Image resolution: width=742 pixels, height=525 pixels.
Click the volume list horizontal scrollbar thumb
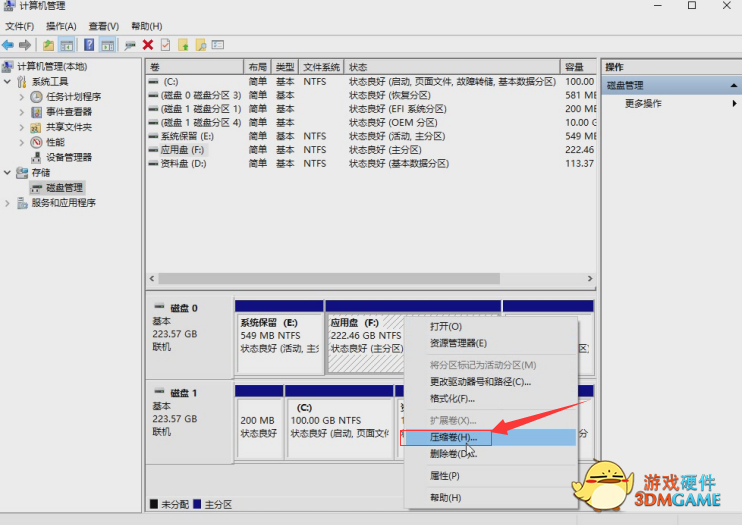(x=329, y=278)
